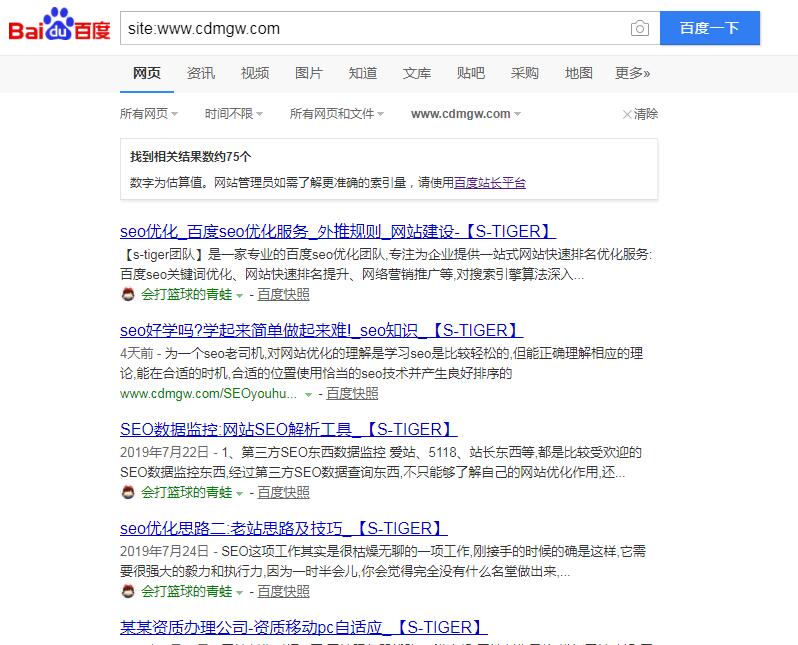This screenshot has height=645, width=798.
Task: Expand 所有网页和文件 file type dropdown
Action: click(336, 114)
